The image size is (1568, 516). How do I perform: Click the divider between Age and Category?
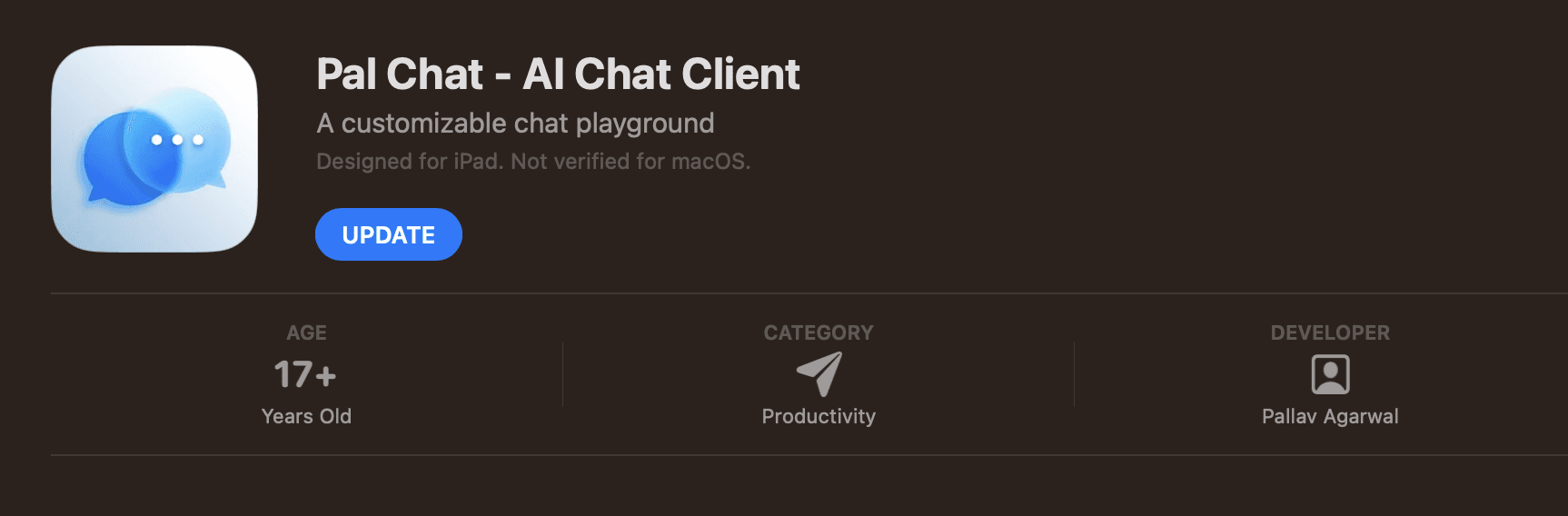point(562,374)
